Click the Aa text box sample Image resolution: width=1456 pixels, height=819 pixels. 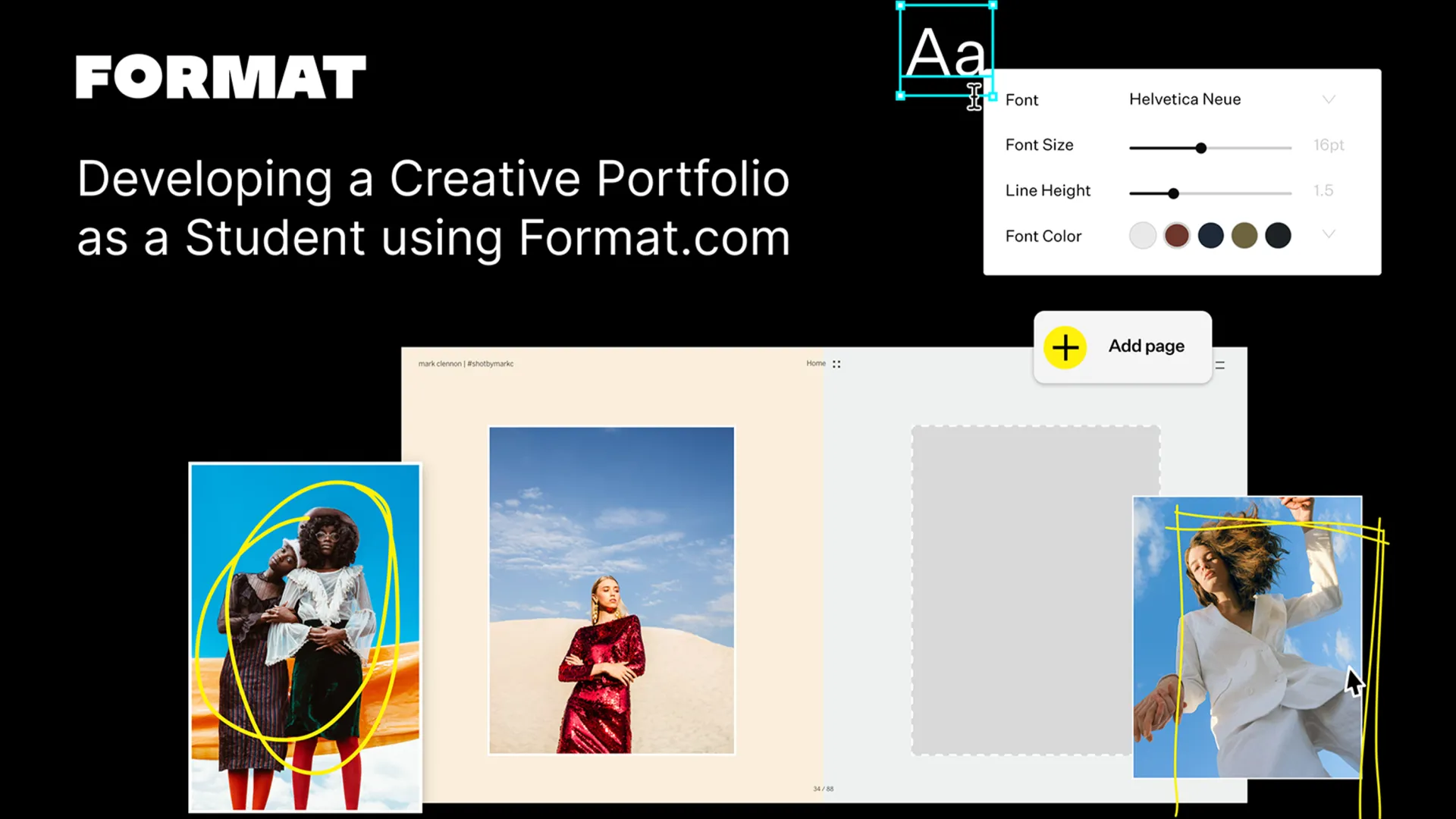pyautogui.click(x=946, y=51)
